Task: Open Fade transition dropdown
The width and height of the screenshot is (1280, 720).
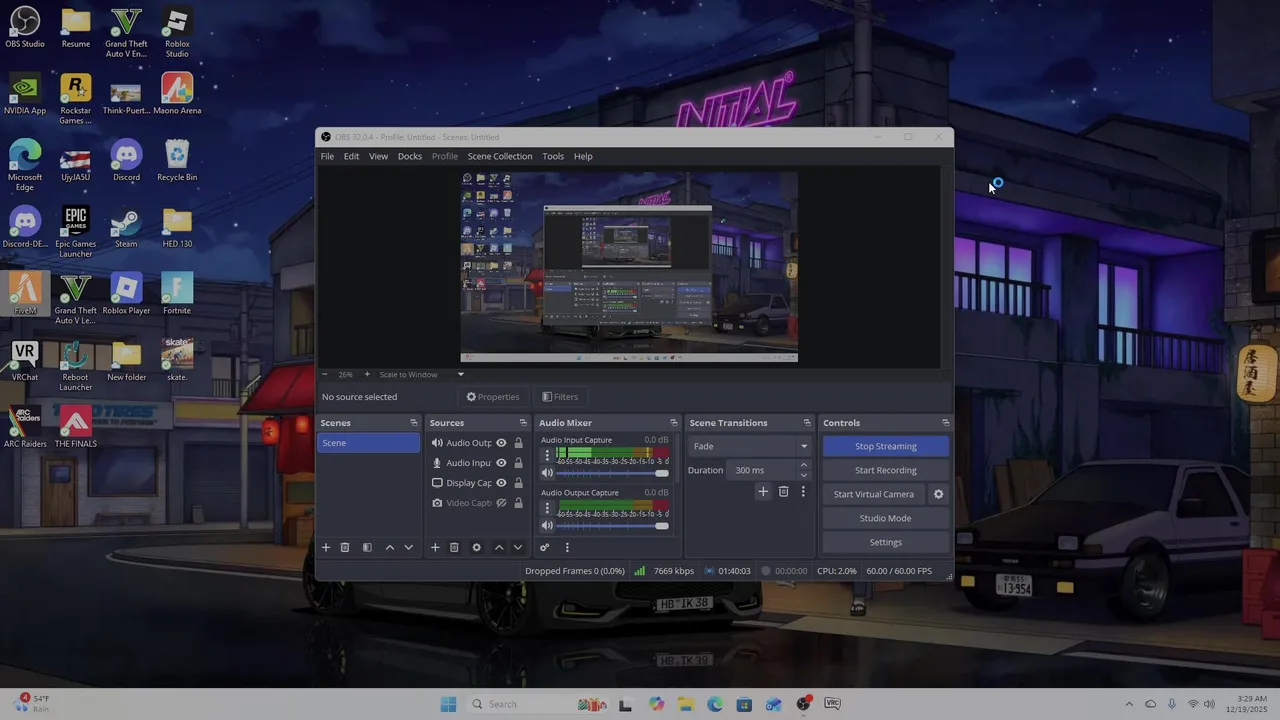Action: [x=750, y=446]
